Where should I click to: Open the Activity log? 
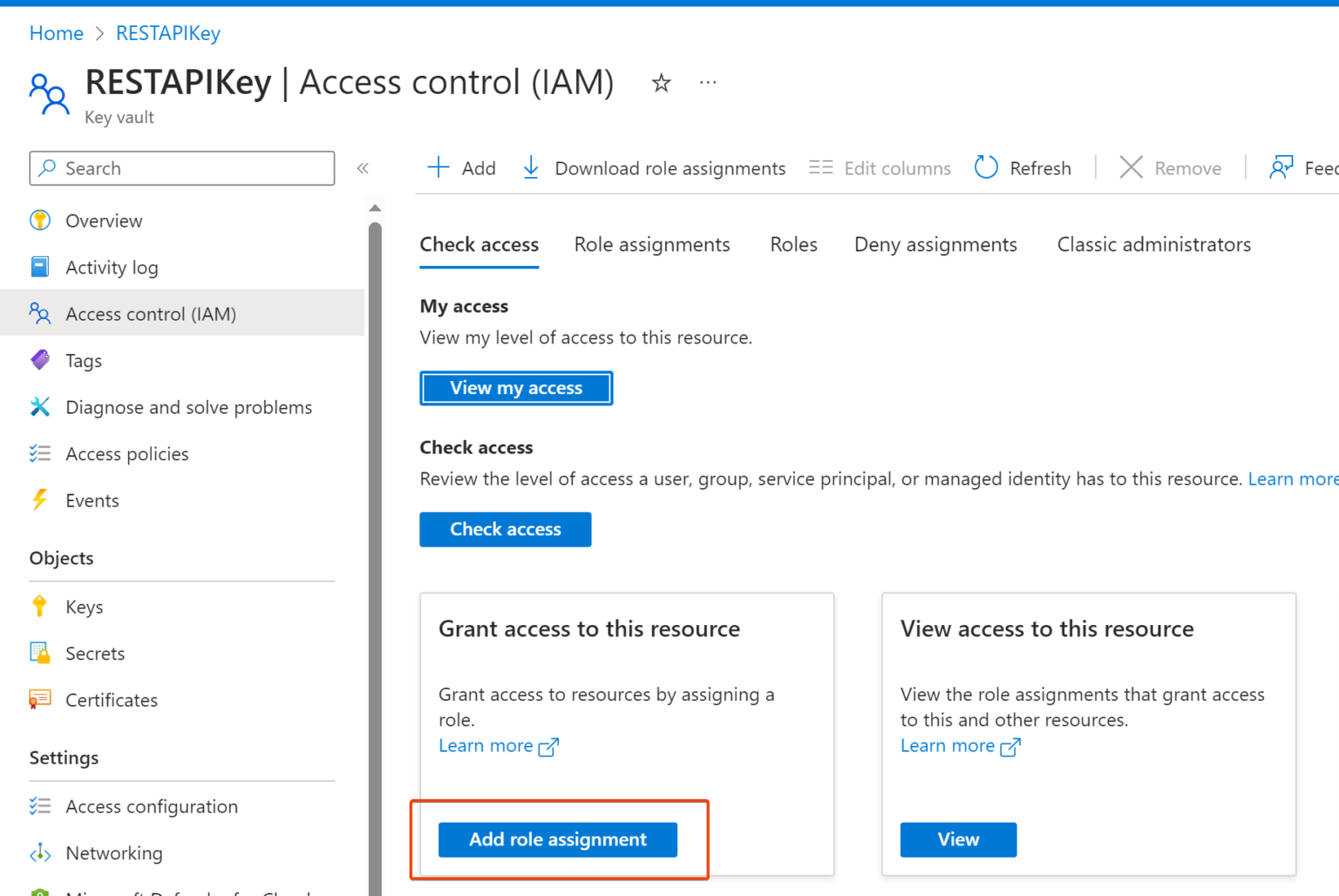tap(112, 267)
